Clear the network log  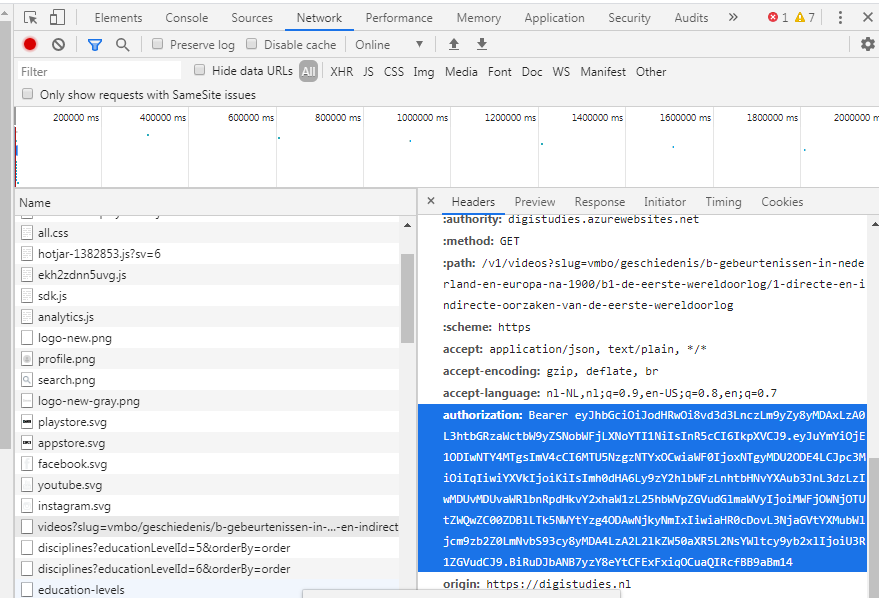click(58, 44)
